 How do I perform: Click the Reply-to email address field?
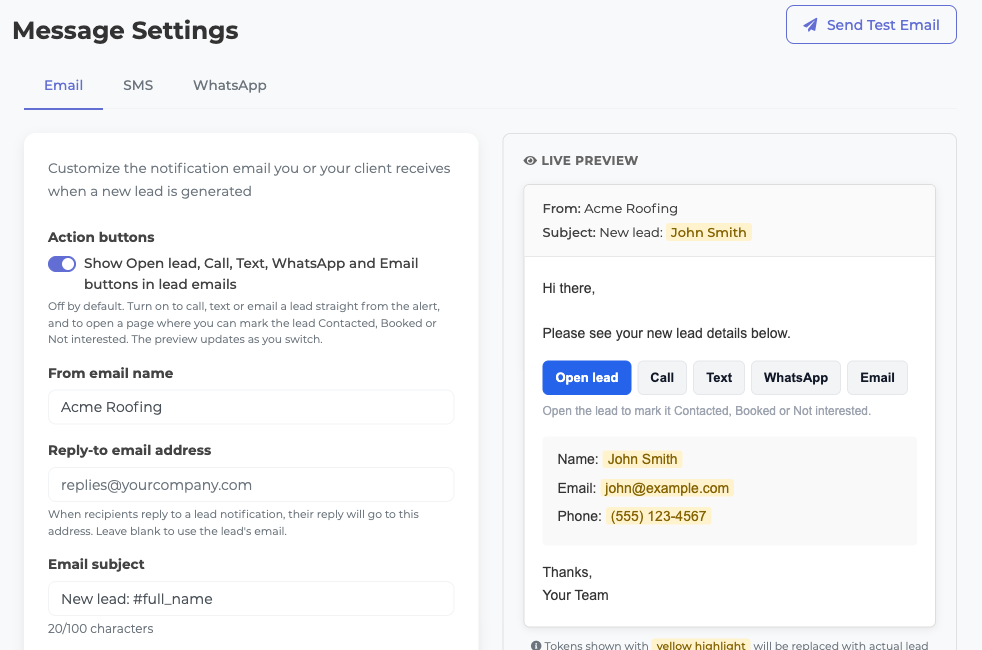coord(251,485)
